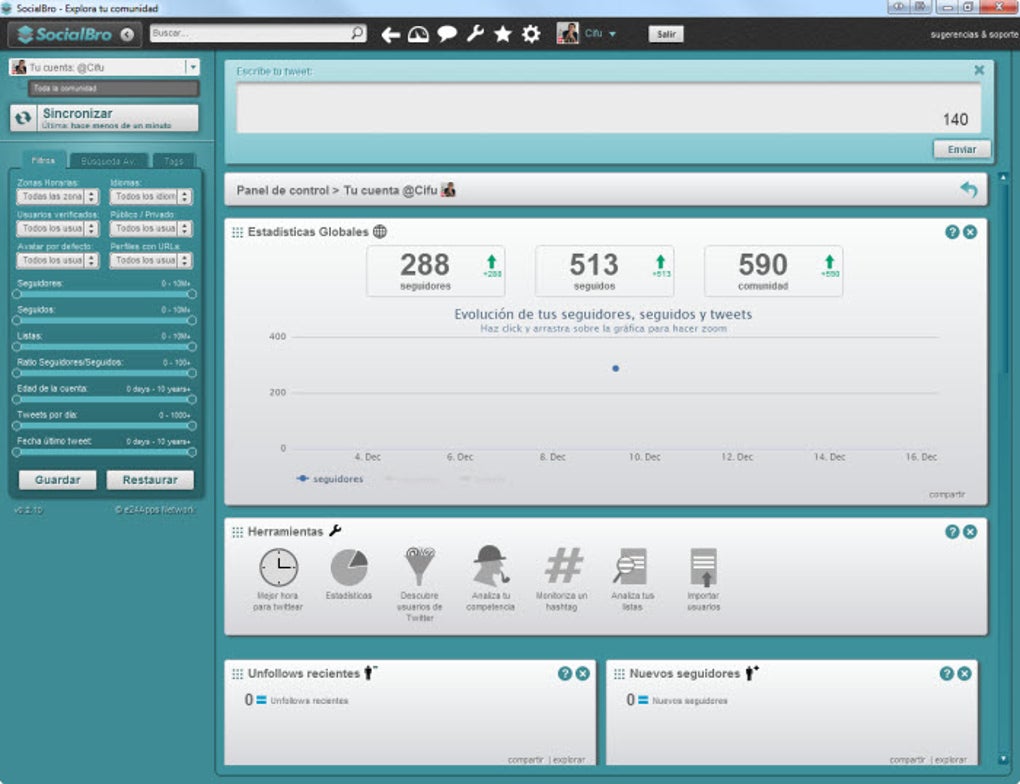Open Importar usuarios tool

click(x=704, y=579)
